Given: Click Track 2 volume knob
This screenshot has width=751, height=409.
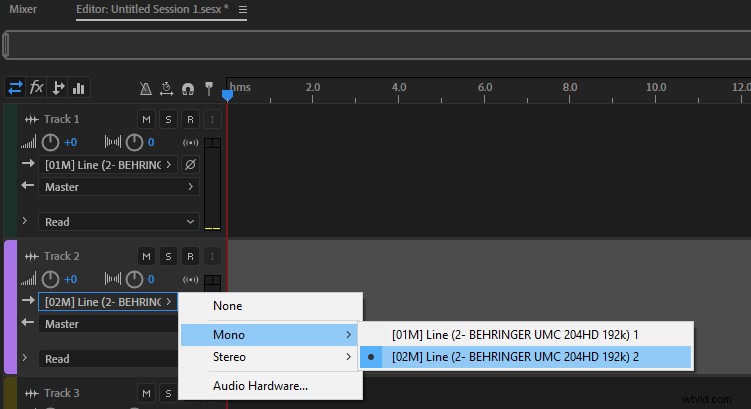Looking at the screenshot, I should (x=50, y=279).
